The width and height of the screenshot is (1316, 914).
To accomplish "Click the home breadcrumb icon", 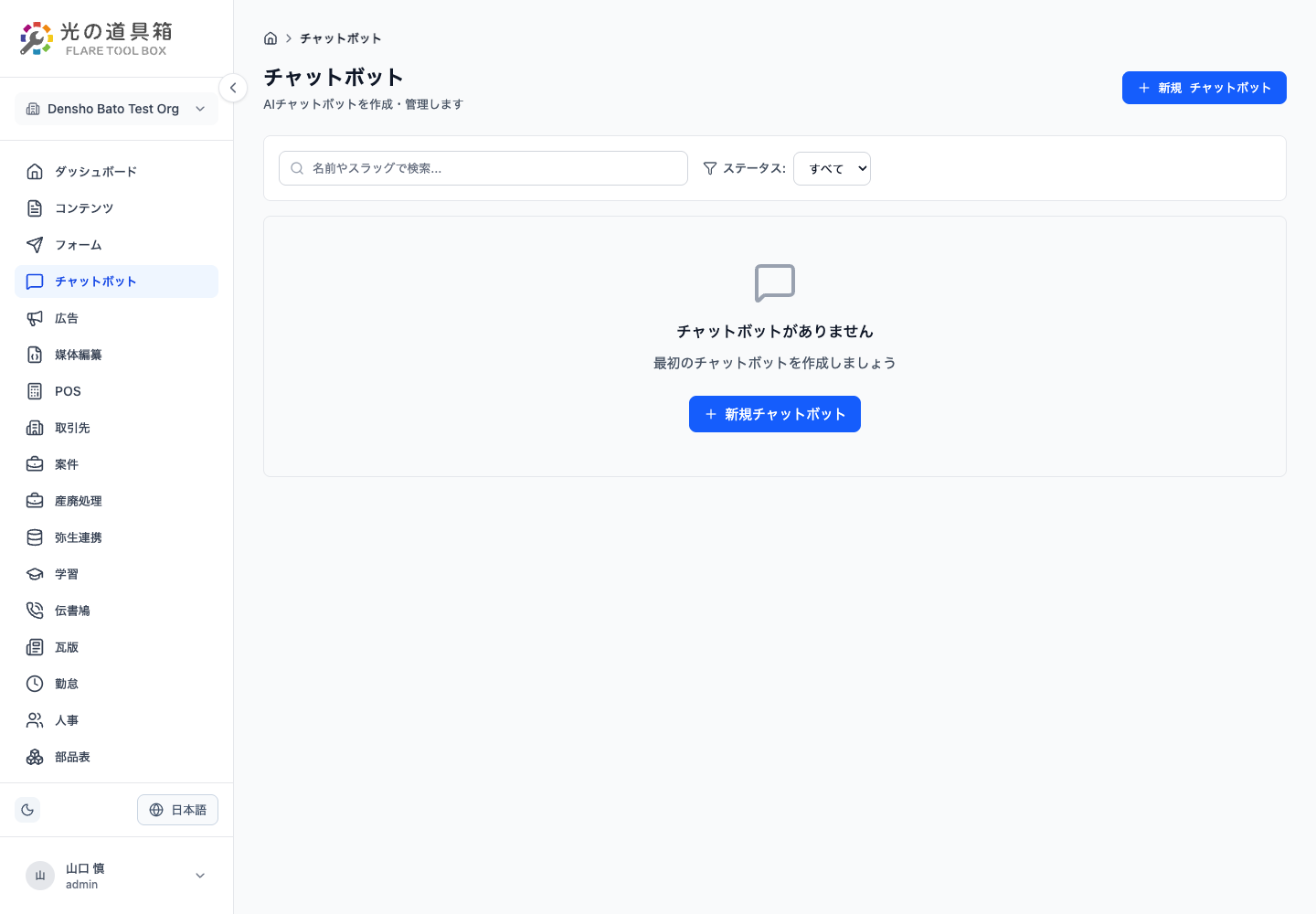I will pyautogui.click(x=271, y=38).
